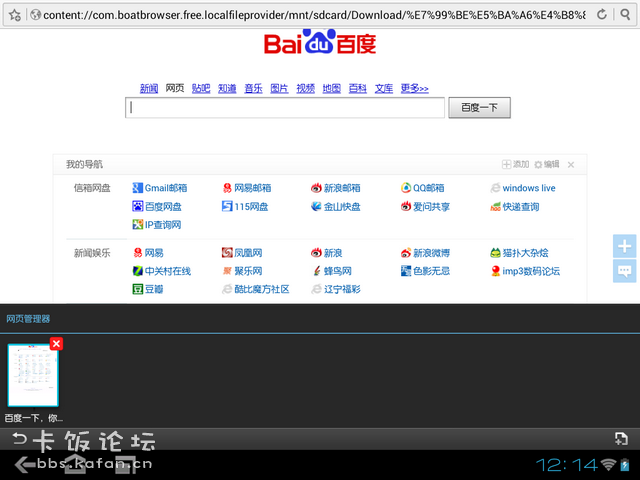This screenshot has height=480, width=640.
Task: Click the 百度一下 search button
Action: coord(480,108)
